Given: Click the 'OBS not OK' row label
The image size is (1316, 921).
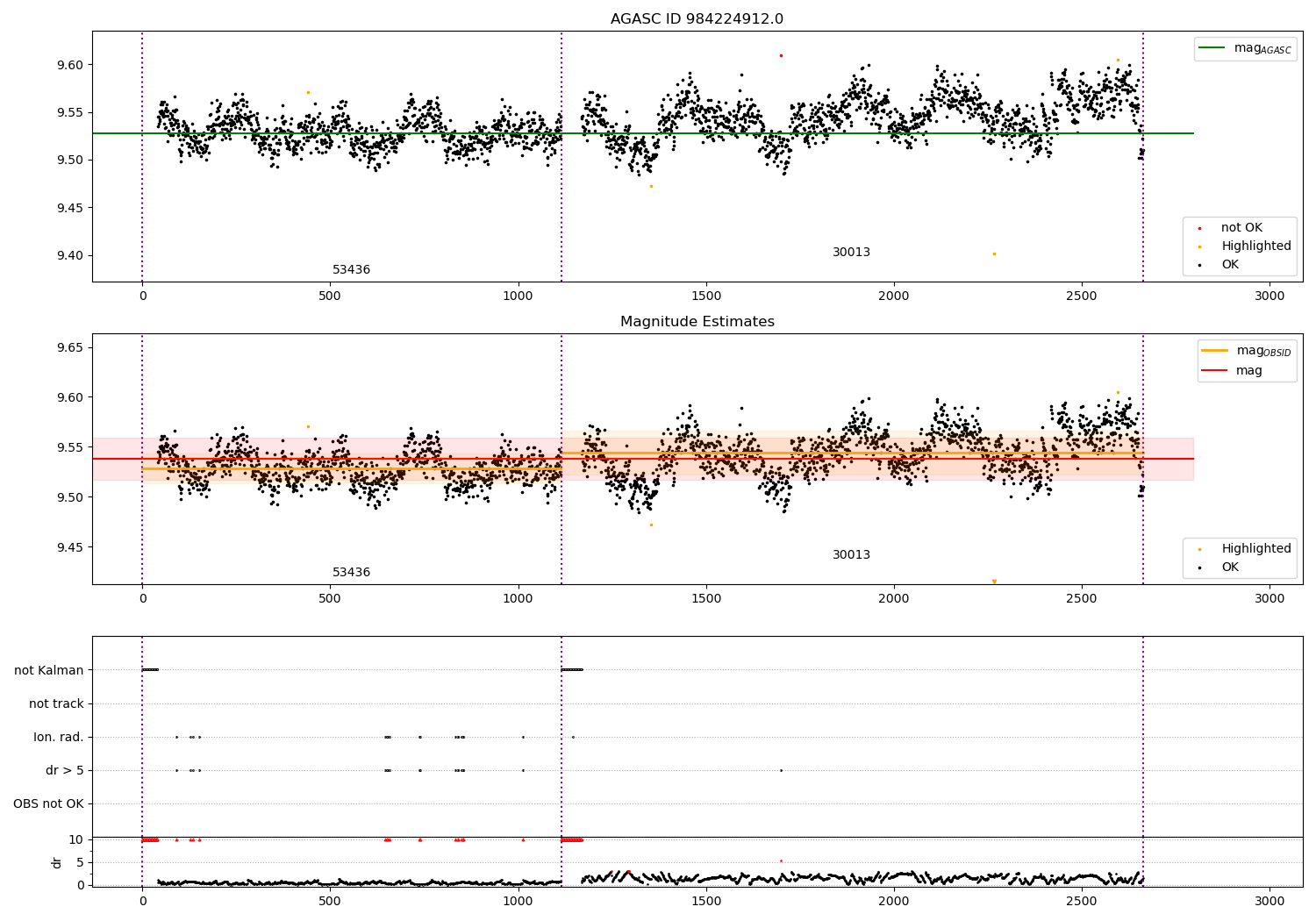Looking at the screenshot, I should click(x=48, y=803).
